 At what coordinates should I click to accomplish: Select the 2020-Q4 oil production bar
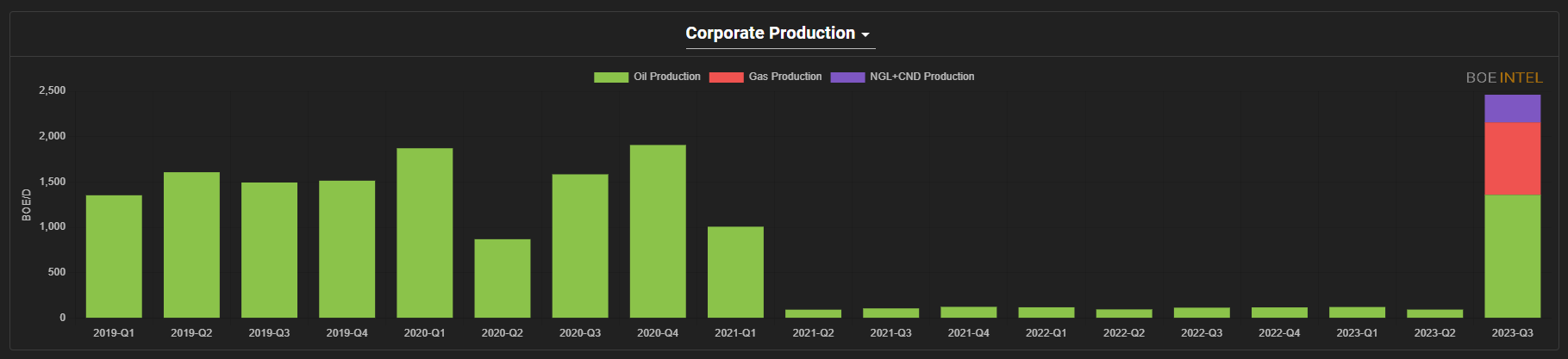click(658, 231)
